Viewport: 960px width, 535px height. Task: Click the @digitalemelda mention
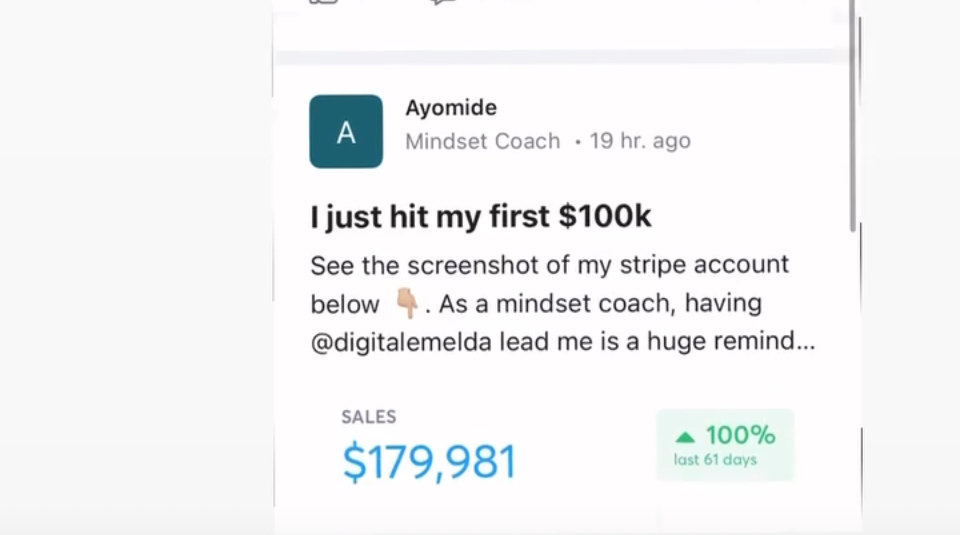point(401,342)
